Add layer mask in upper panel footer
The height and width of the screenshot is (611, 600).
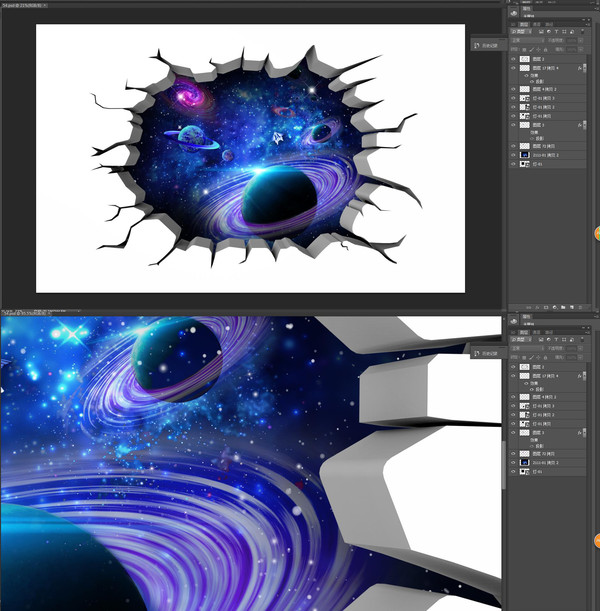click(546, 307)
